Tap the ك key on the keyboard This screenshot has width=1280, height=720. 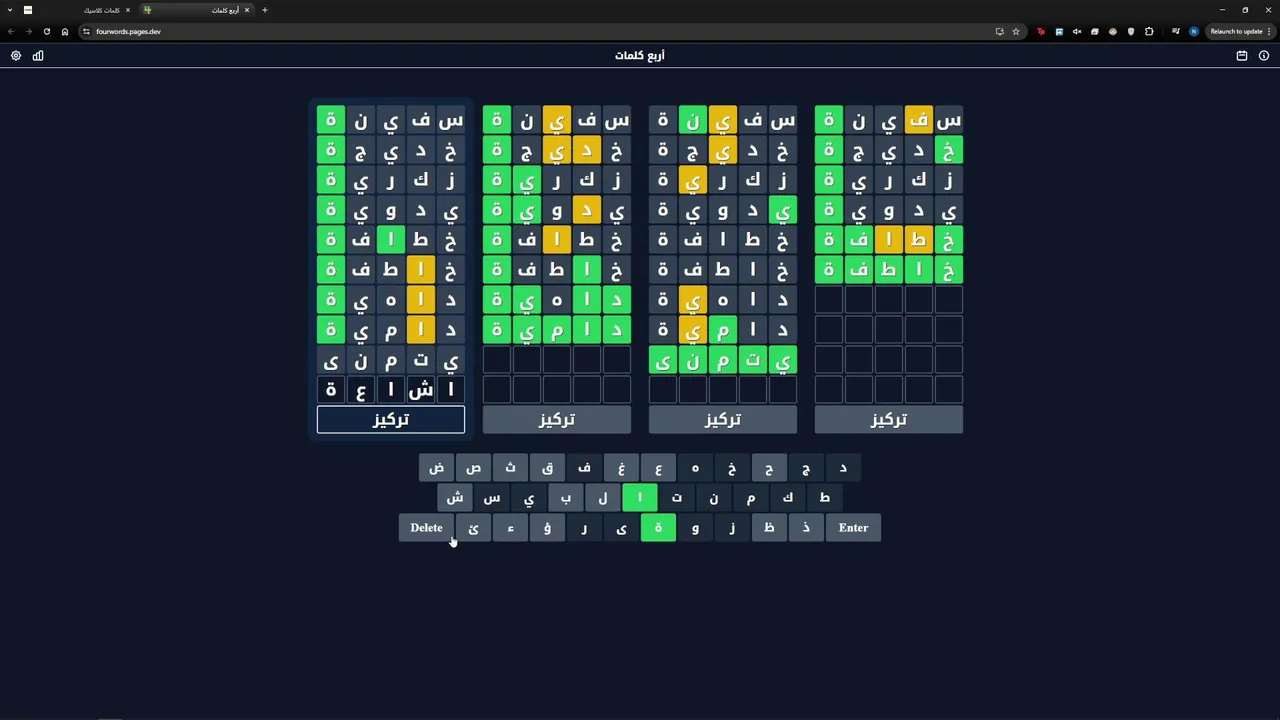point(788,498)
